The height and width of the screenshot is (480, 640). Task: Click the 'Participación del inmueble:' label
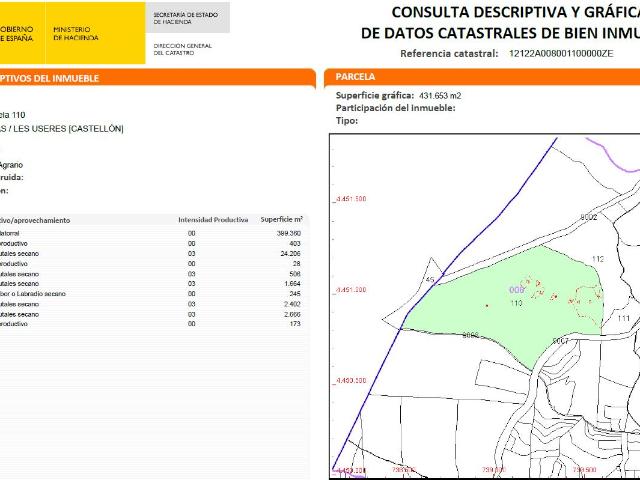coord(396,108)
